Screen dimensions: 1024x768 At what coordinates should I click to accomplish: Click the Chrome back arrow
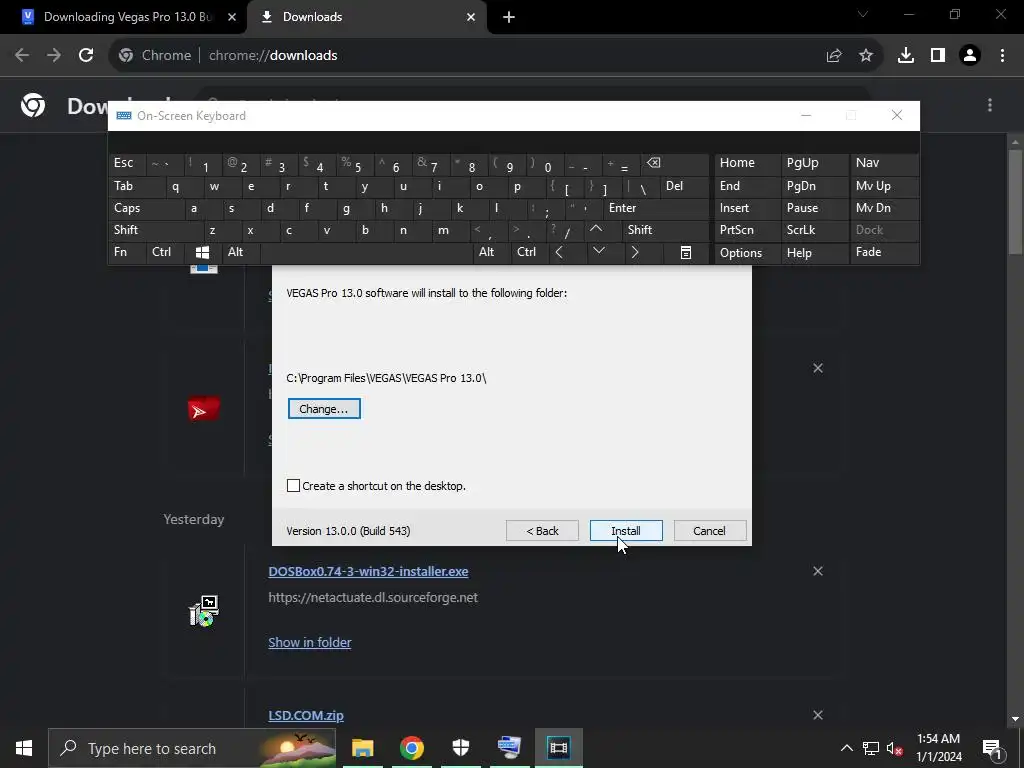click(x=22, y=56)
